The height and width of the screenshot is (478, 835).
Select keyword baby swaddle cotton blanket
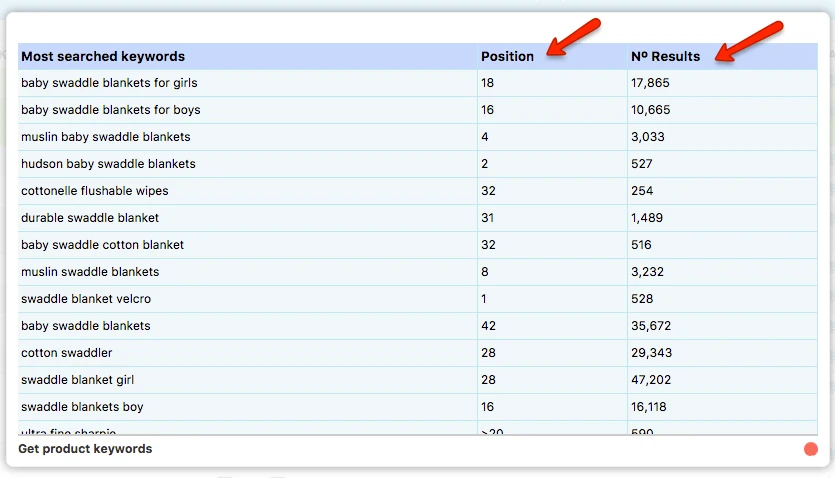click(x=102, y=245)
